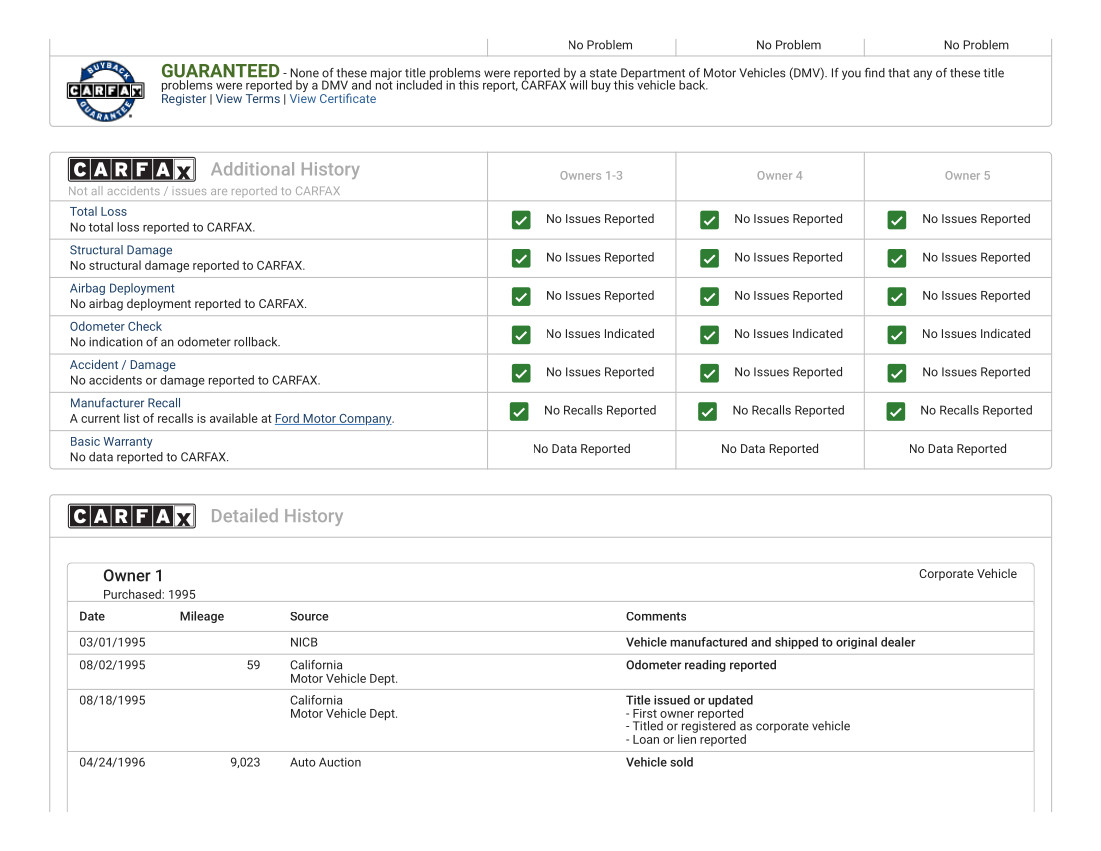Click Not all accidents / issues disclaimer
The height and width of the screenshot is (851, 1101).
coord(204,191)
